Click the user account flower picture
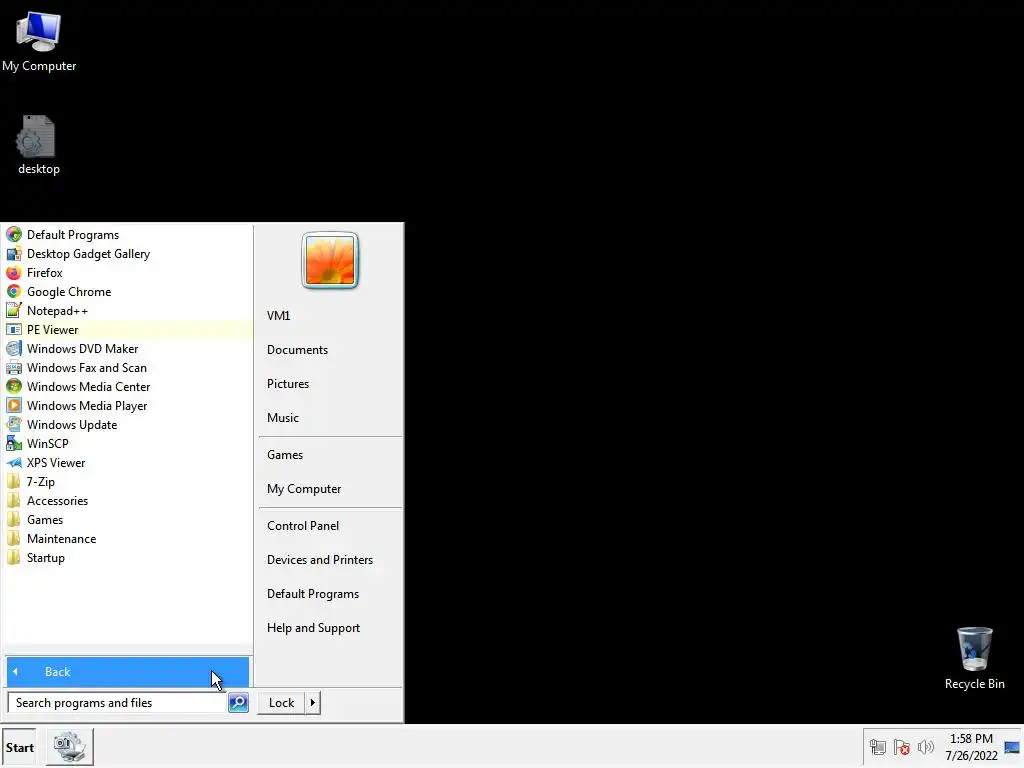Image resolution: width=1024 pixels, height=768 pixels. click(x=330, y=260)
